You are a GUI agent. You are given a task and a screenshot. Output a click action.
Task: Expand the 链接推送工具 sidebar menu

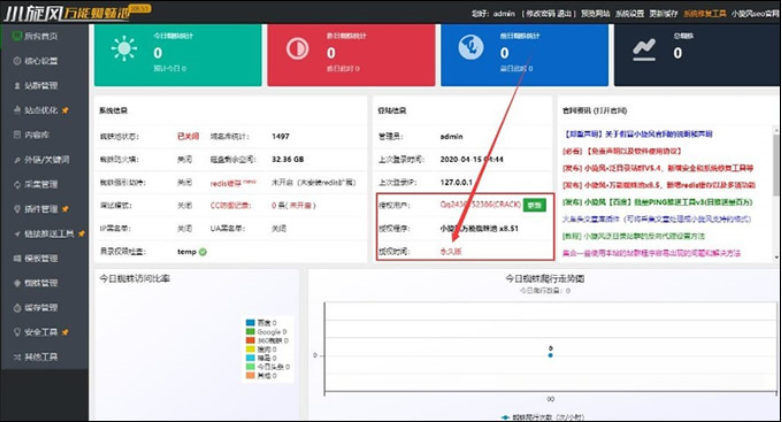pyautogui.click(x=46, y=234)
